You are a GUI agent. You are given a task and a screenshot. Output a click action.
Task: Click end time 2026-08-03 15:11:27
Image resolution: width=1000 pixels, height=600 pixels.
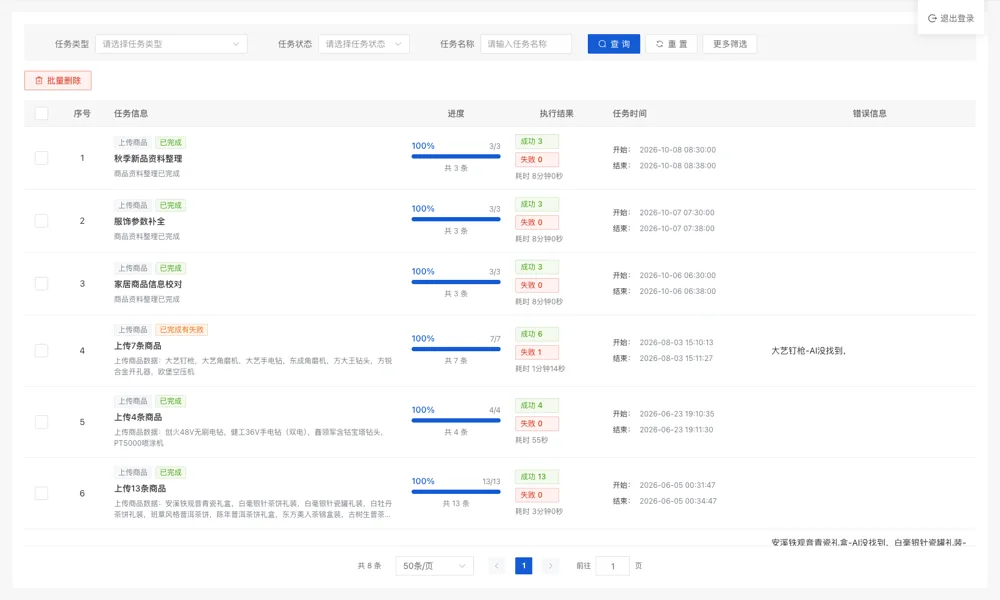pos(676,358)
